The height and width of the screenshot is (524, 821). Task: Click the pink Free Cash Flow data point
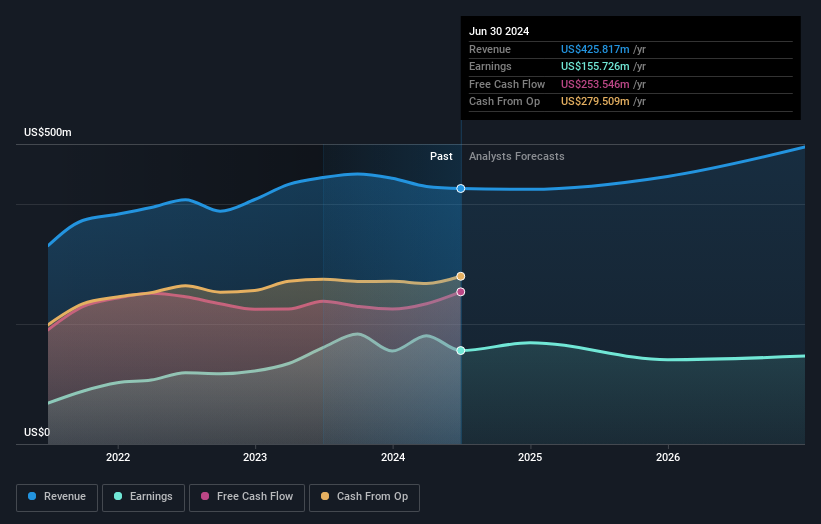click(x=461, y=292)
